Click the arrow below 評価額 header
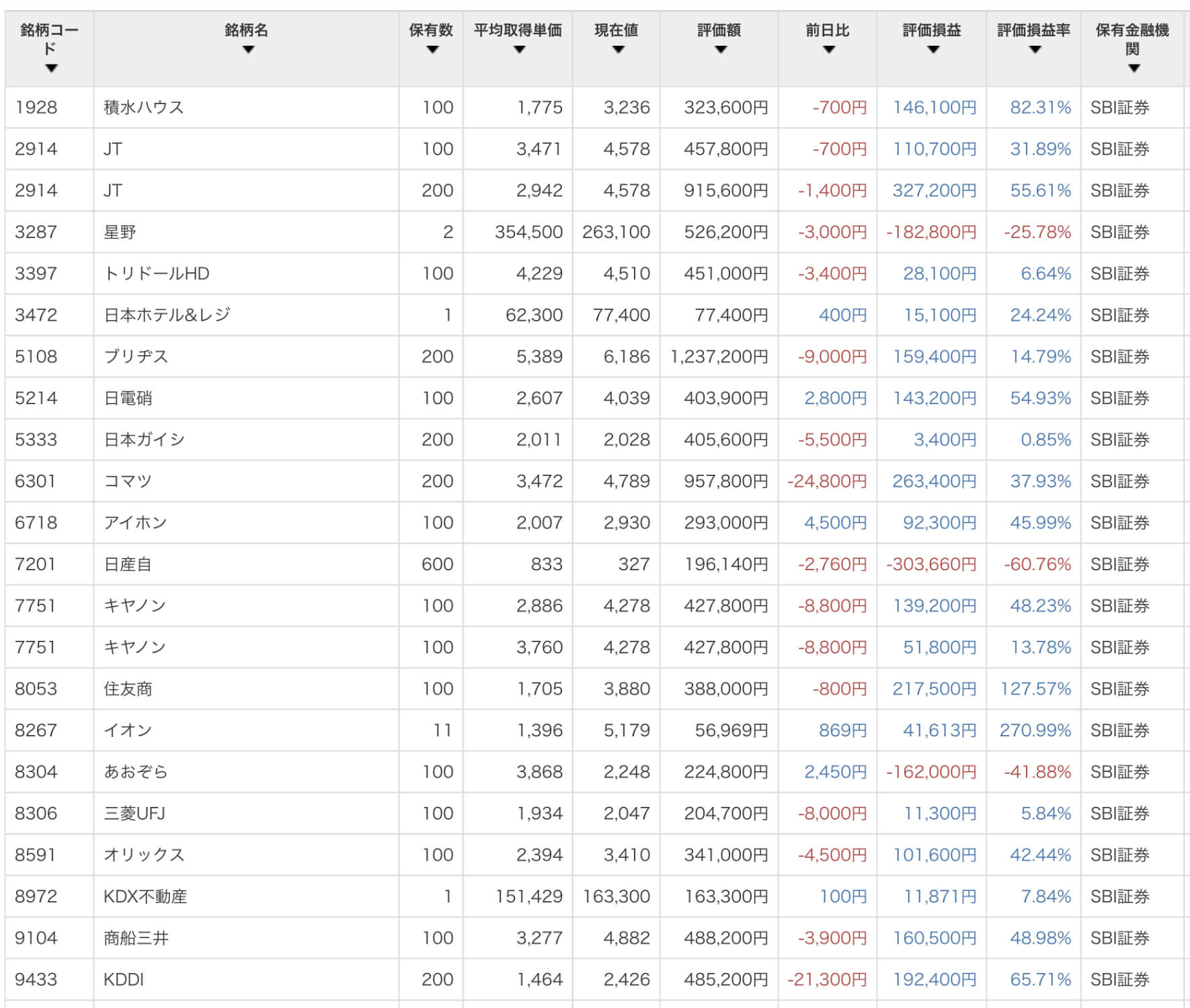The width and height of the screenshot is (1190, 1008). click(721, 50)
